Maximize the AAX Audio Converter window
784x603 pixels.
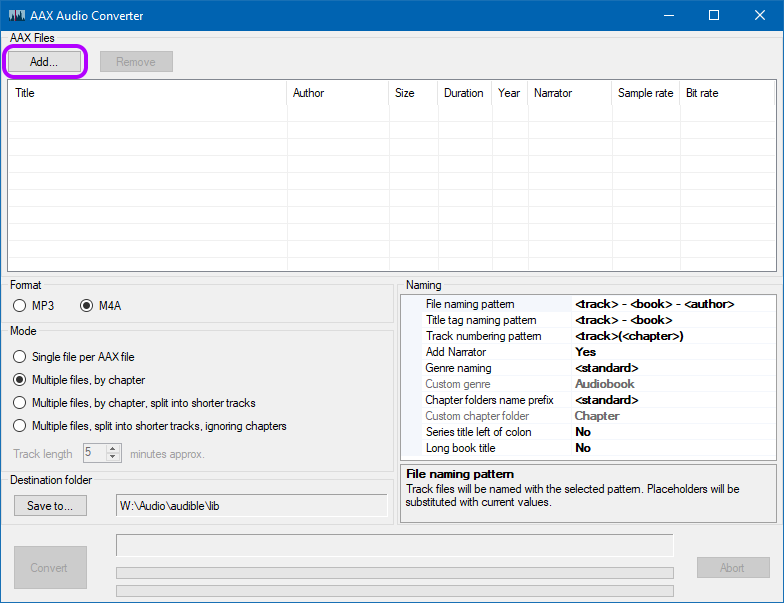(714, 16)
